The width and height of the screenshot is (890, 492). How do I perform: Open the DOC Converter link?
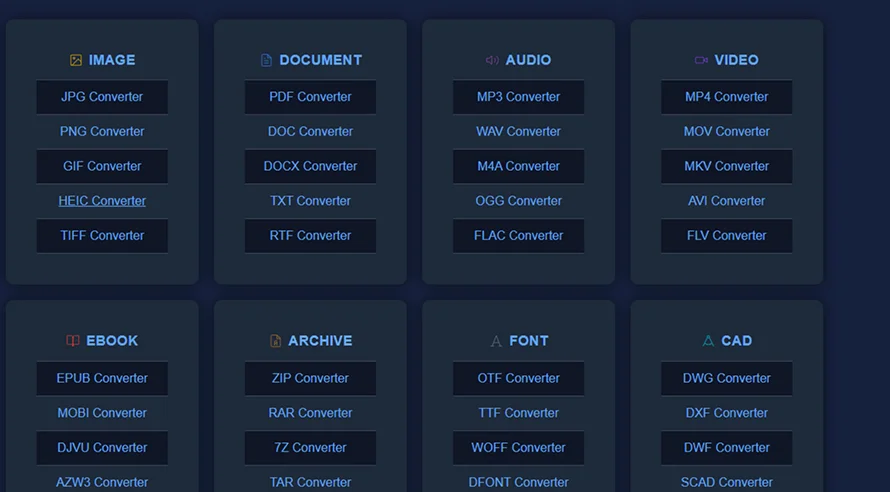tap(310, 132)
